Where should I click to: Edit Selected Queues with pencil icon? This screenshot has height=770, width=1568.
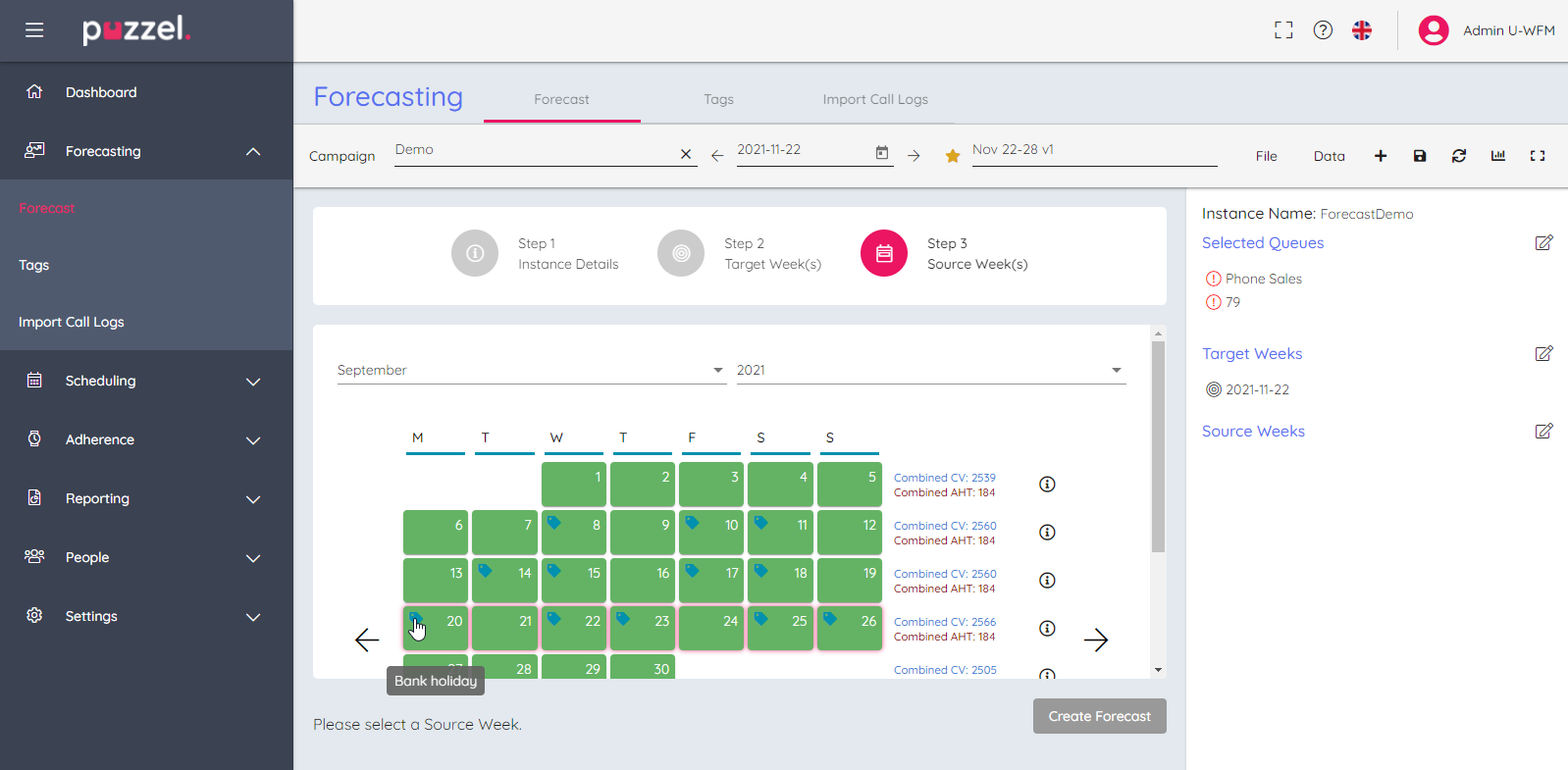(x=1542, y=243)
